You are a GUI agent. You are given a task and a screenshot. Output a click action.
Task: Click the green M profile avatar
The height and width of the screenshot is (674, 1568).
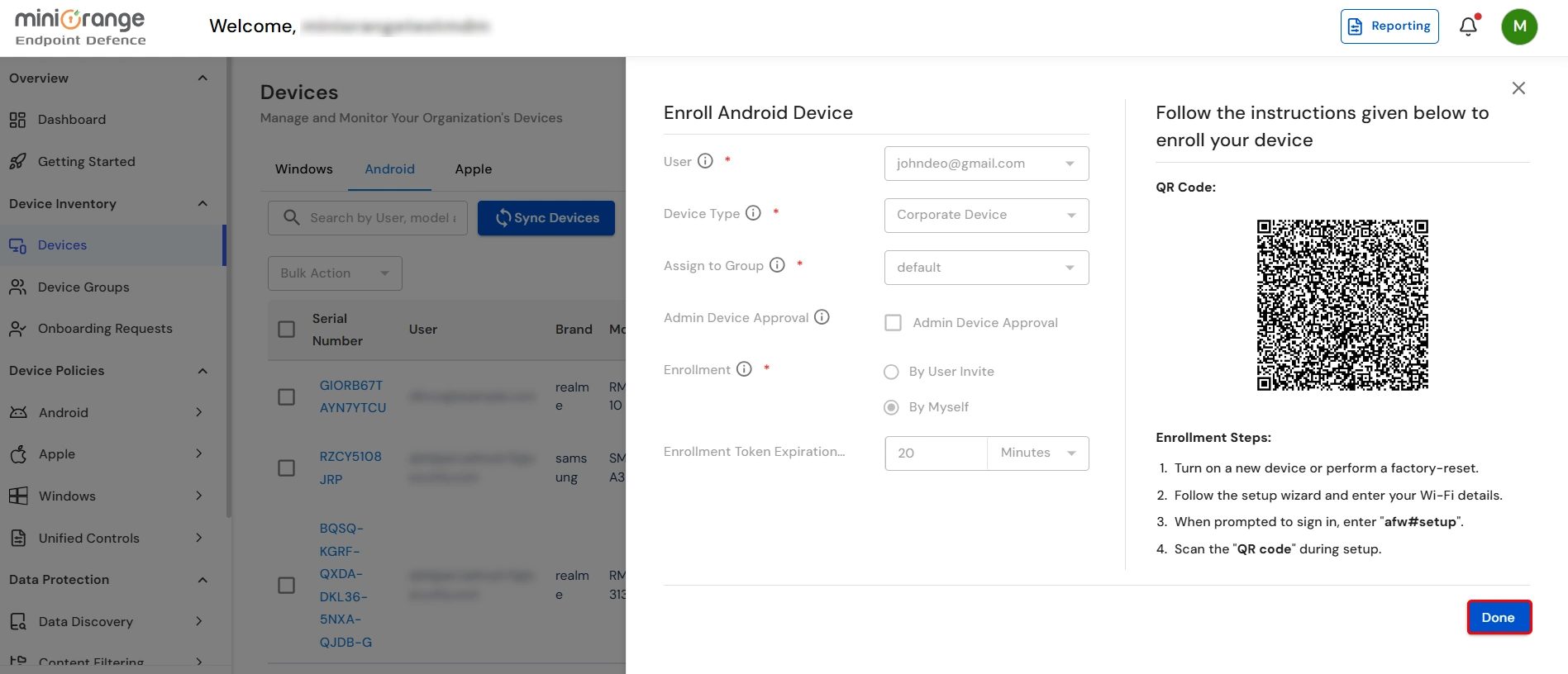(x=1519, y=26)
